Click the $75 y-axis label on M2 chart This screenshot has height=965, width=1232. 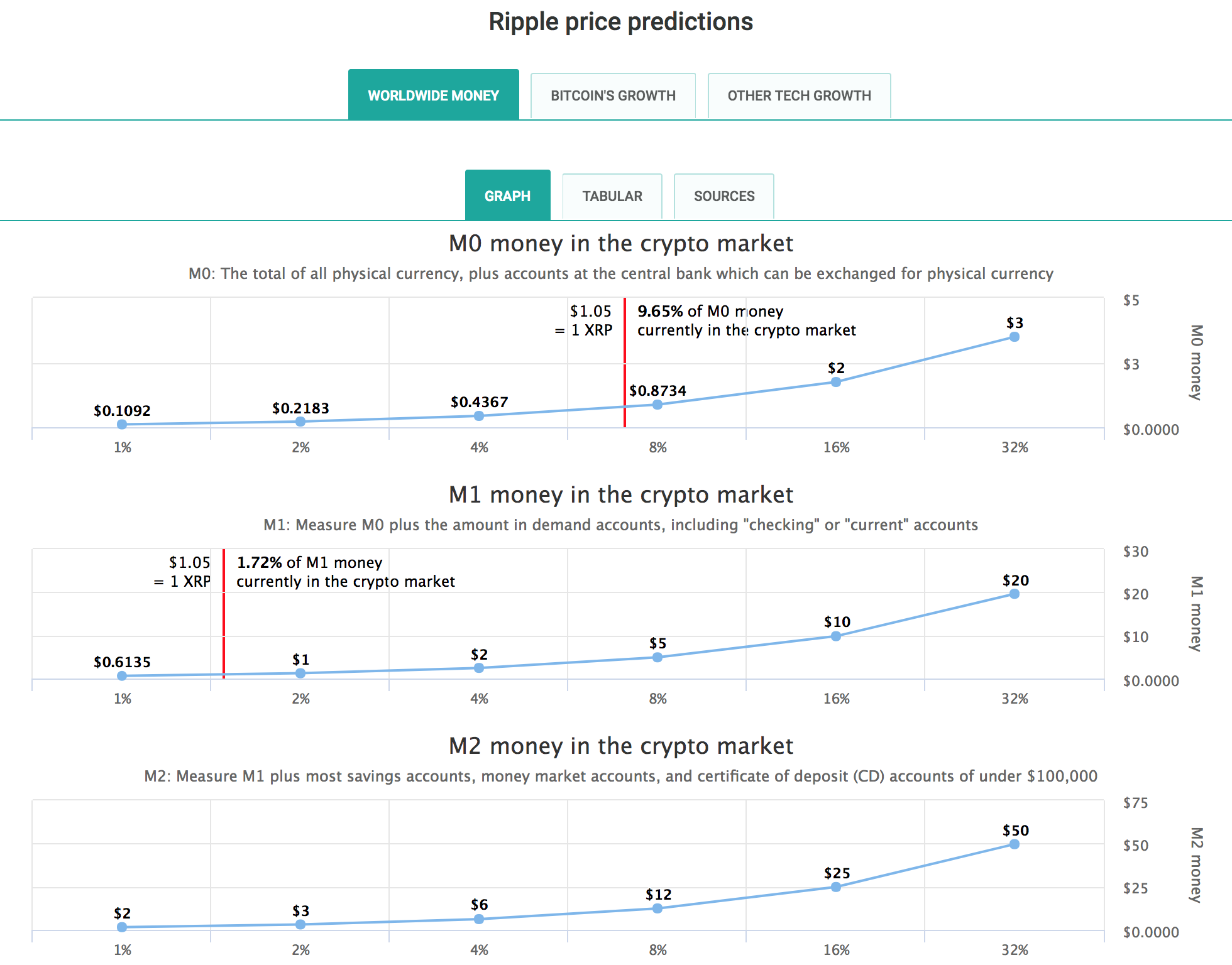coord(1136,803)
